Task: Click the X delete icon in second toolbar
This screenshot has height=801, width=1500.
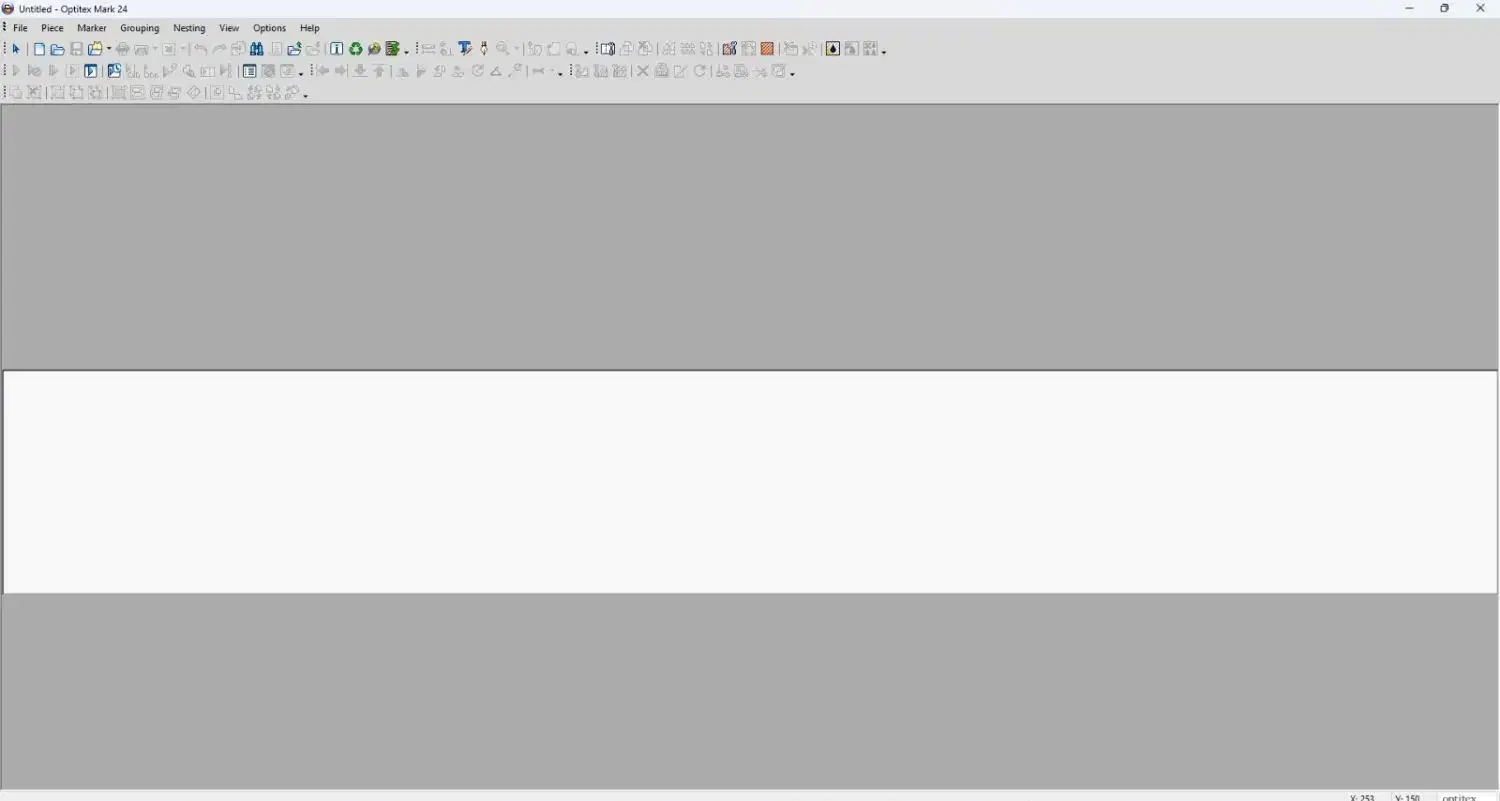Action: [x=643, y=71]
